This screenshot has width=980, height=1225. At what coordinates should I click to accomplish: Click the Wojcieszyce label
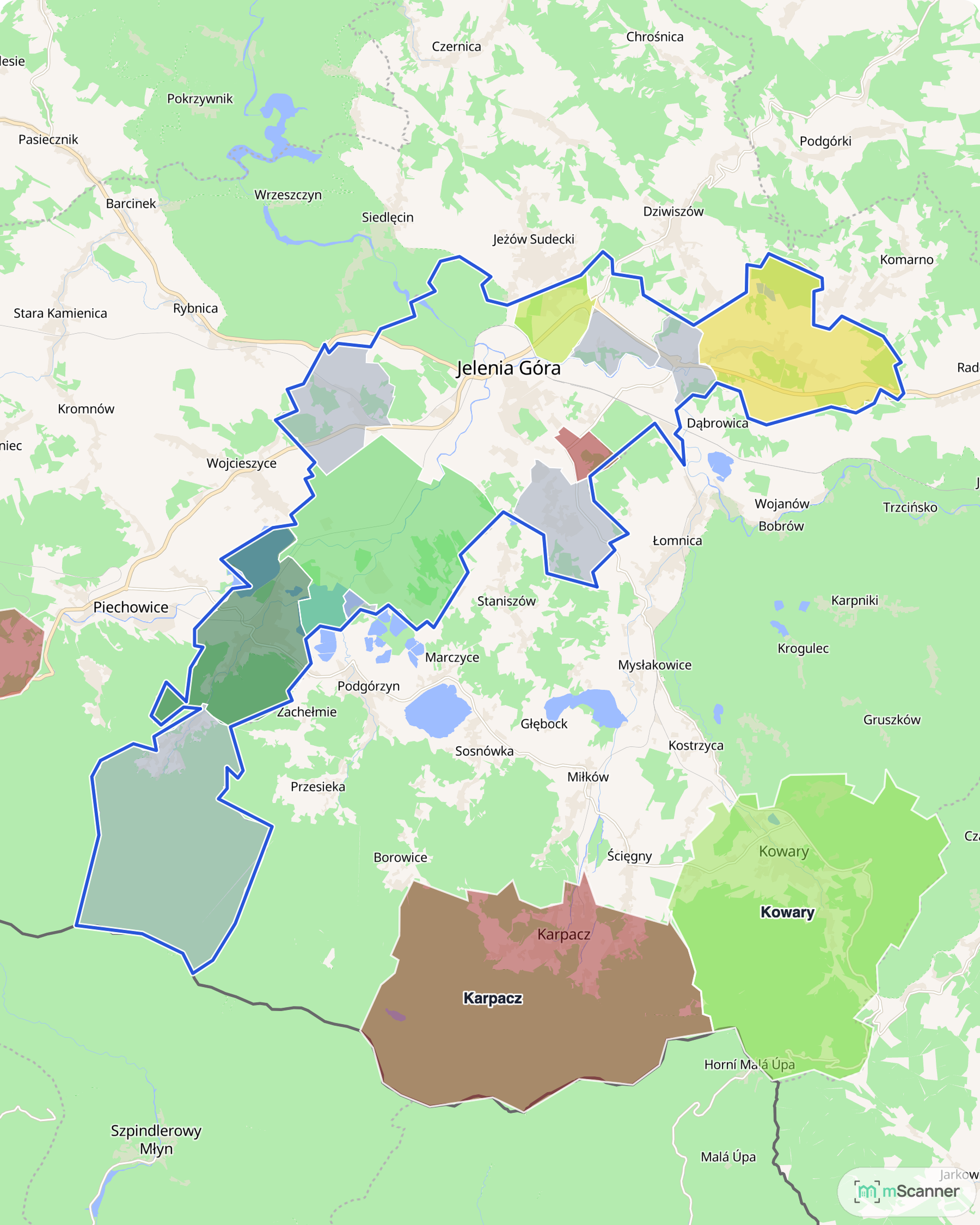coord(241,463)
